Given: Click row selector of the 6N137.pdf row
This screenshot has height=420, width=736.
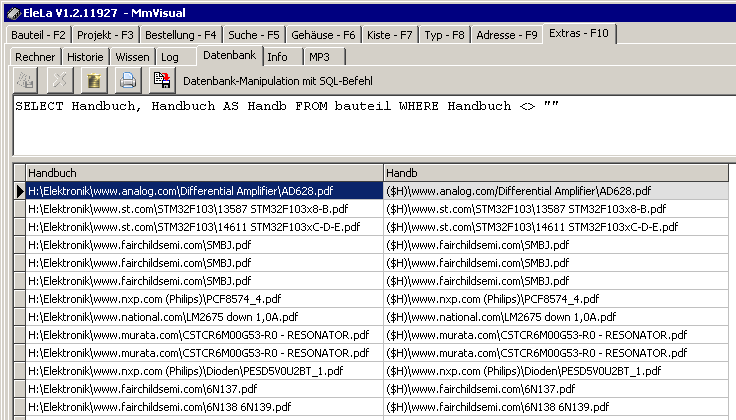Looking at the screenshot, I should (19, 389).
